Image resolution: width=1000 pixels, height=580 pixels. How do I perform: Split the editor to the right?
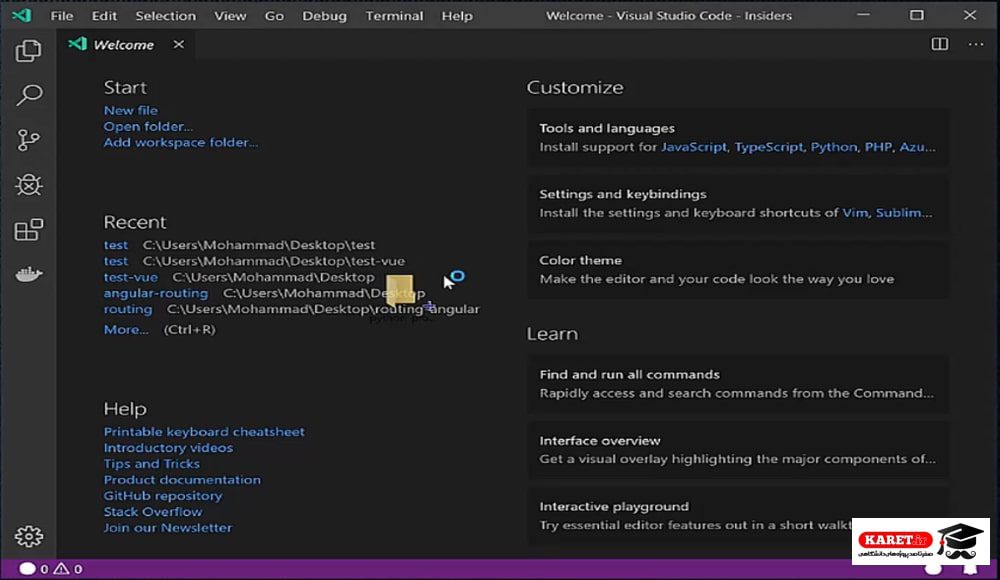pos(939,44)
